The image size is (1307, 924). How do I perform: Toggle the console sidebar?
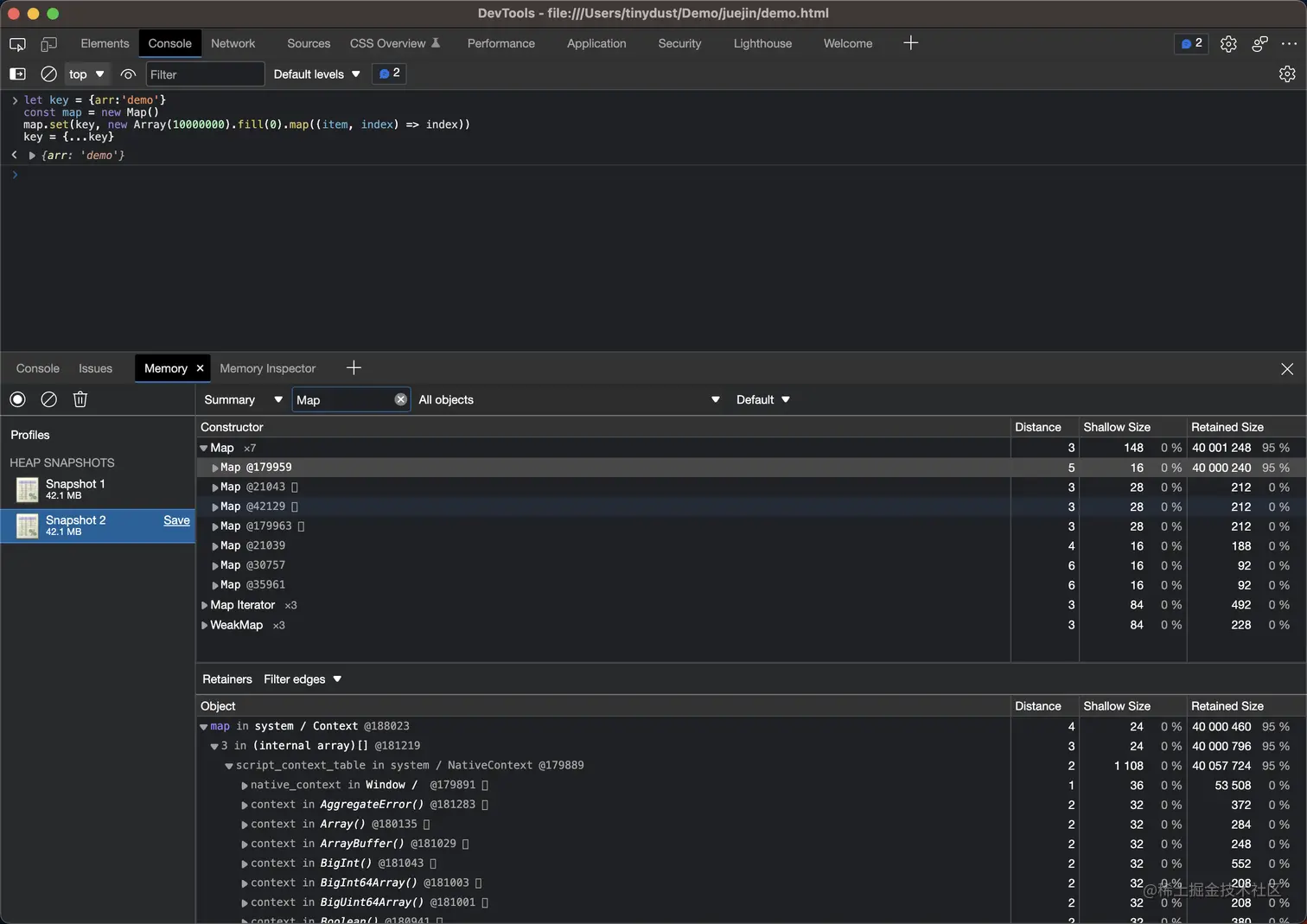[17, 74]
